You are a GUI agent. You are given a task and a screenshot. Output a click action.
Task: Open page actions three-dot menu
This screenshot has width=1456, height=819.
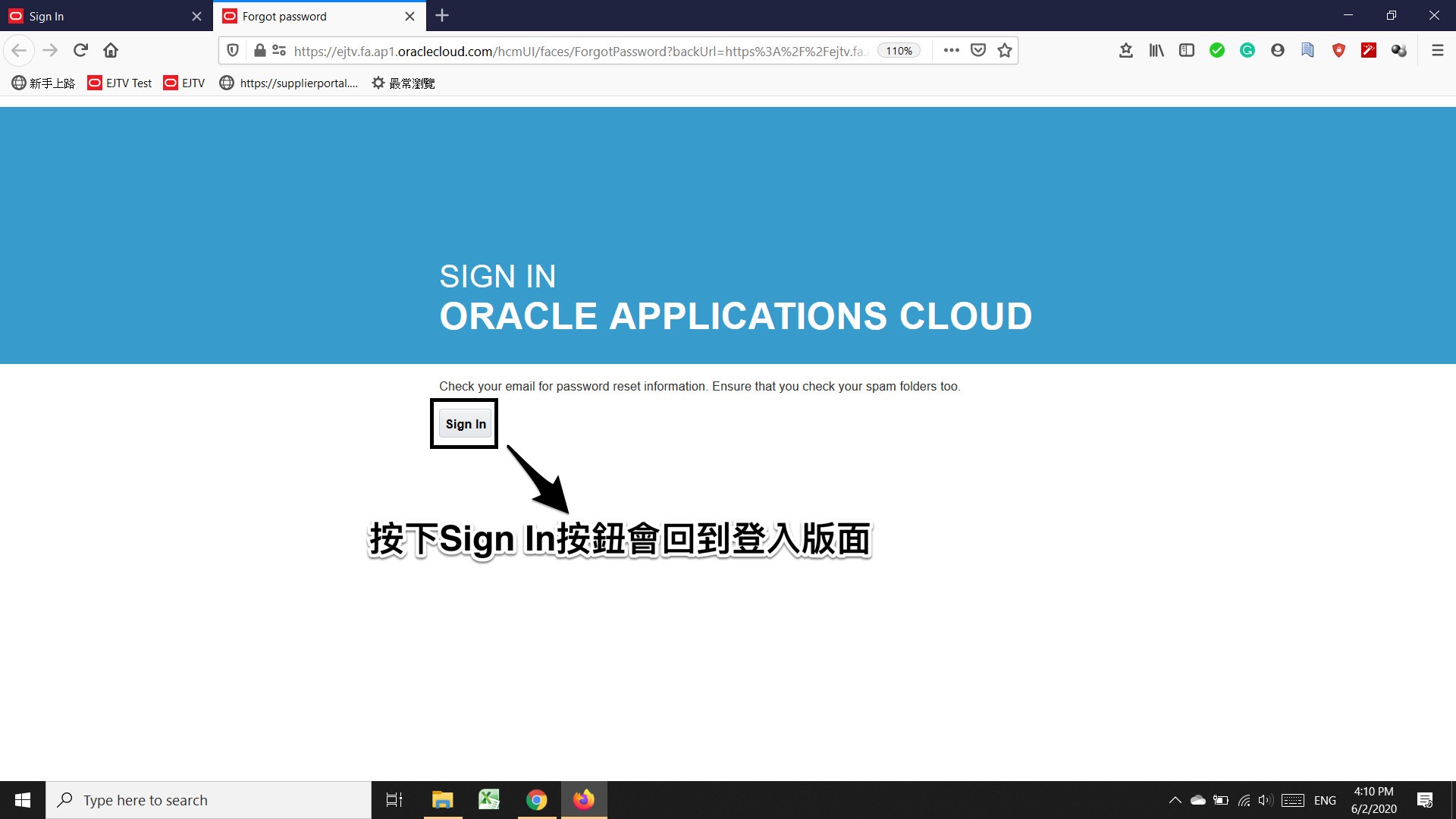click(x=951, y=50)
